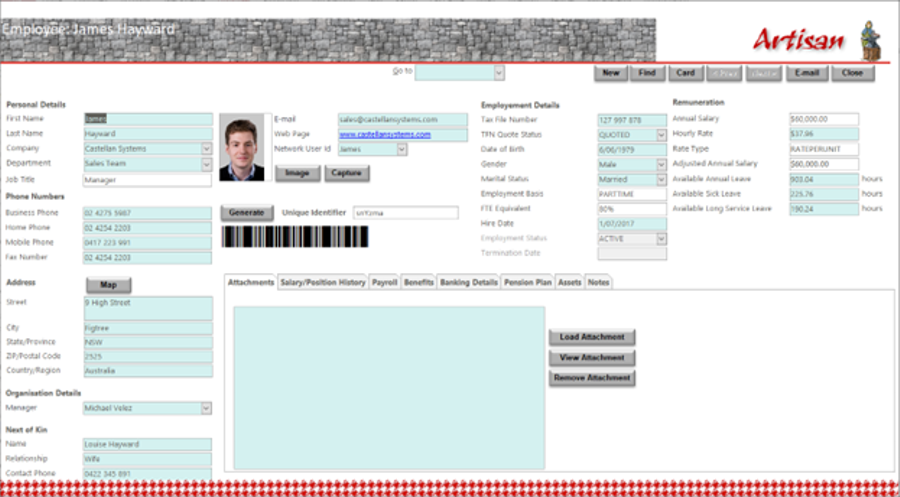Click the Card button
Image resolution: width=900 pixels, height=497 pixels.
[685, 73]
